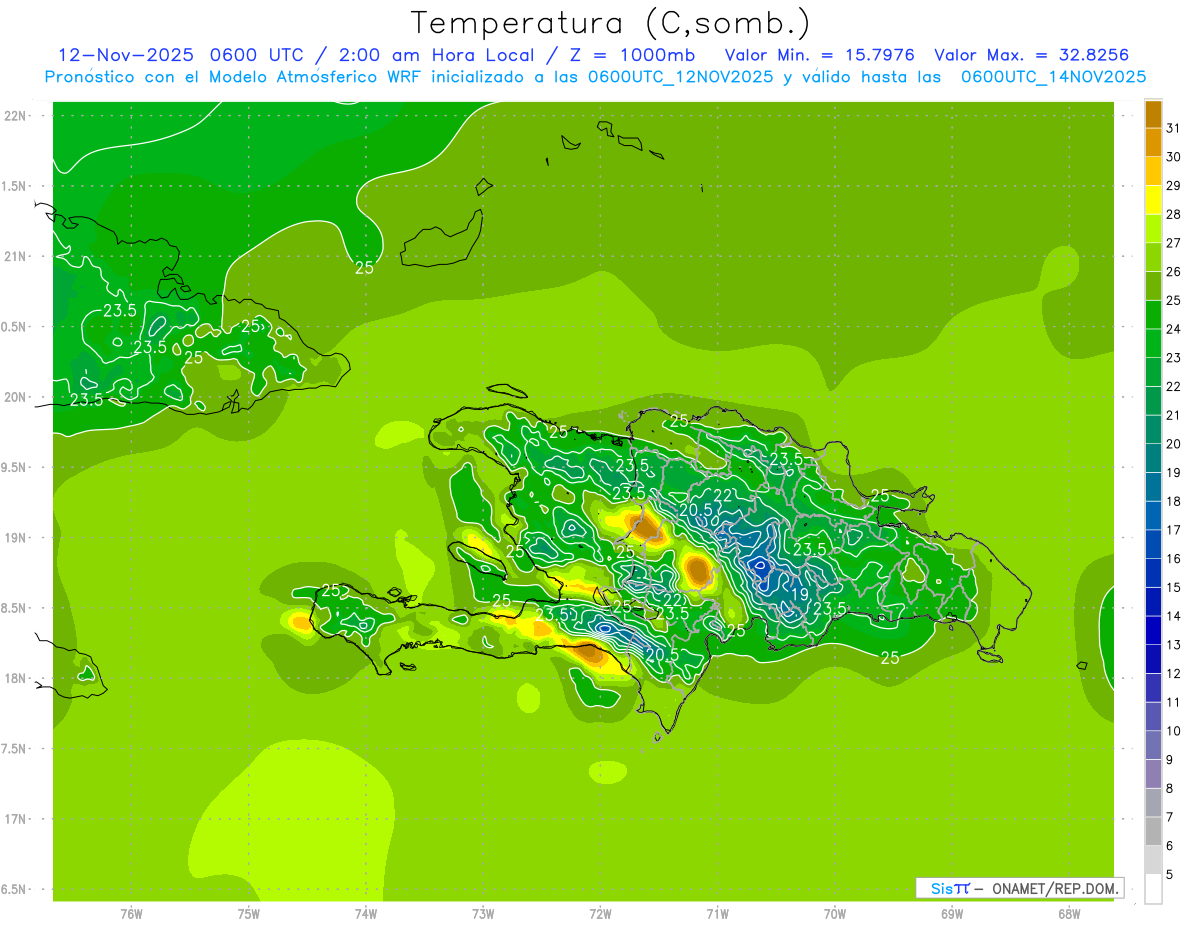This screenshot has height=927, width=1200.
Task: Click the colorbar legend value 8
Action: (1171, 788)
